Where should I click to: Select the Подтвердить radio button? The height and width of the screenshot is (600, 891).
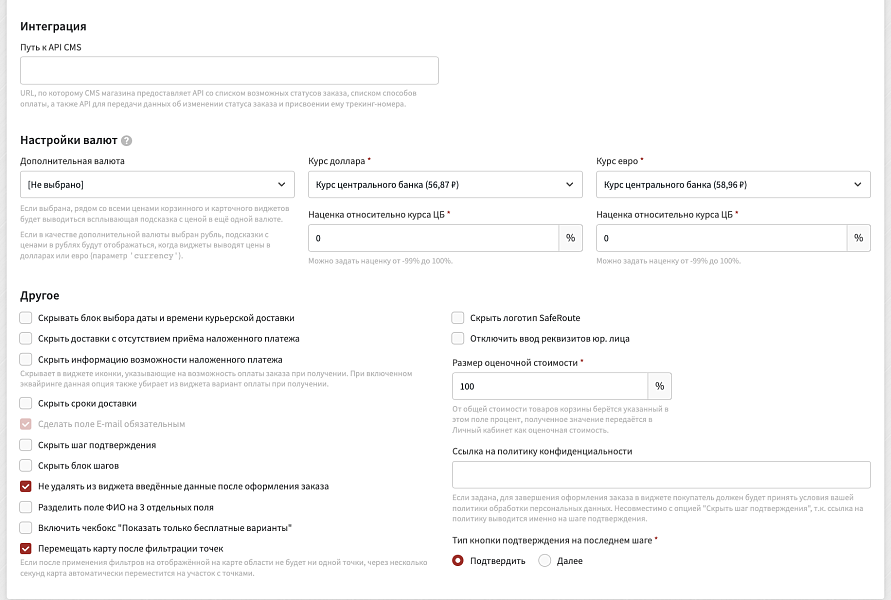(458, 561)
